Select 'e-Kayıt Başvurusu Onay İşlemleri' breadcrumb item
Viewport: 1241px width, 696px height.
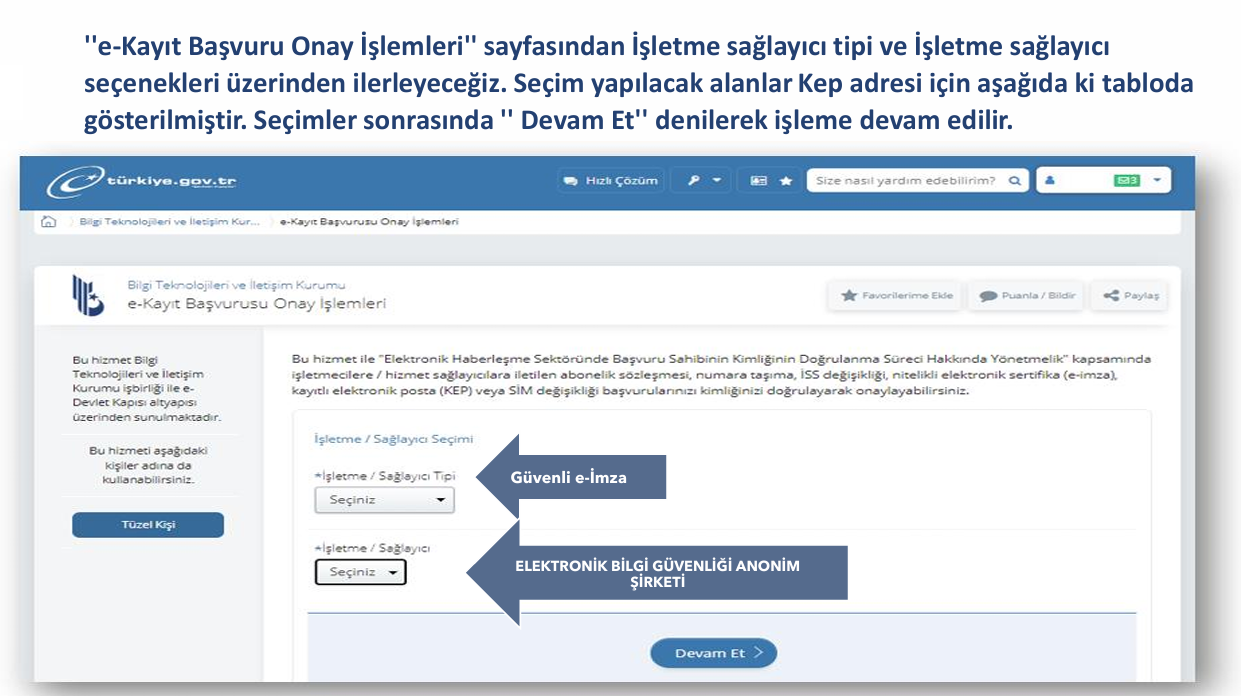[x=369, y=222]
